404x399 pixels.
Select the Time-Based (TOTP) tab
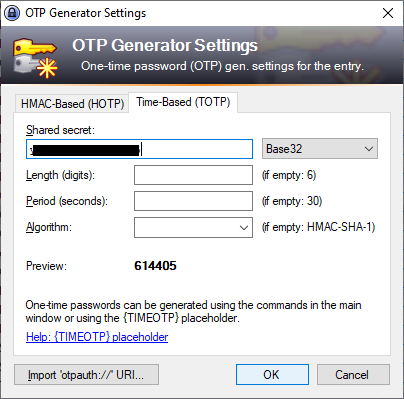[183, 102]
